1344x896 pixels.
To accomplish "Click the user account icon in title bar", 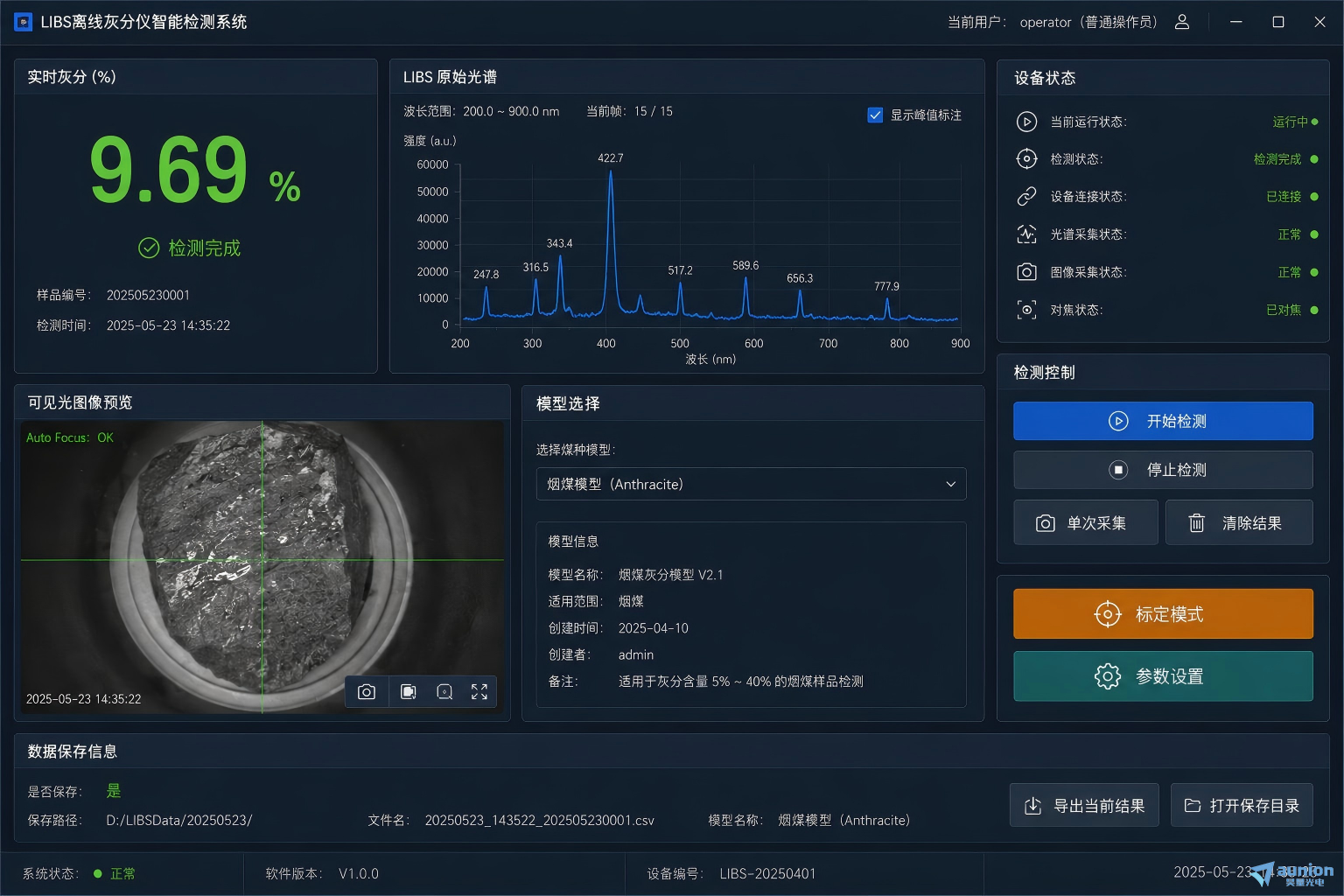I will point(1182,22).
